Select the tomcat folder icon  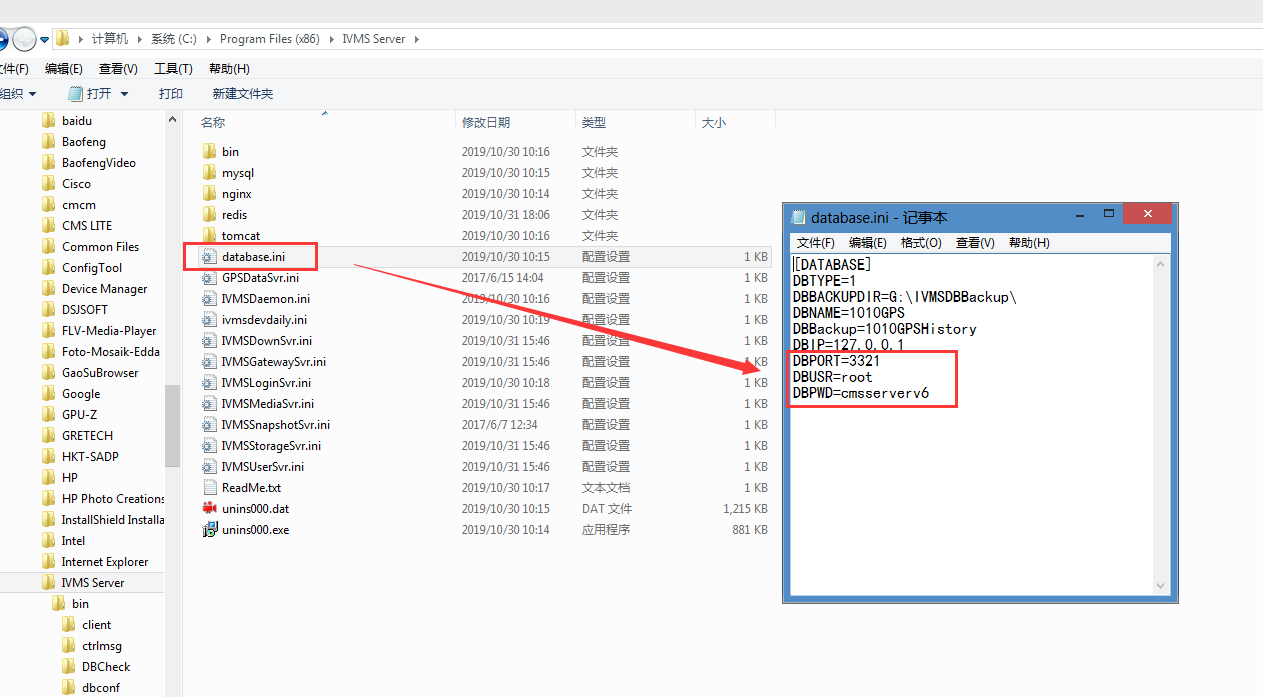click(209, 235)
